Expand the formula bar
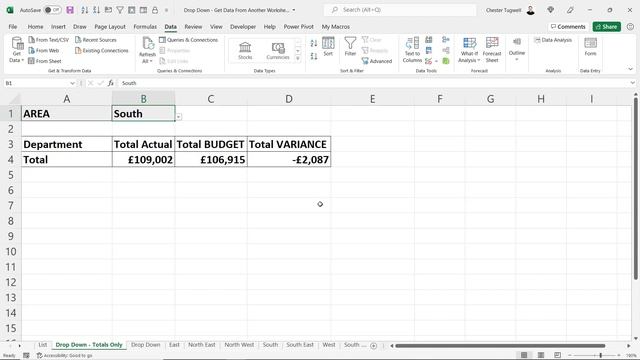Image resolution: width=640 pixels, height=360 pixels. pyautogui.click(x=632, y=83)
